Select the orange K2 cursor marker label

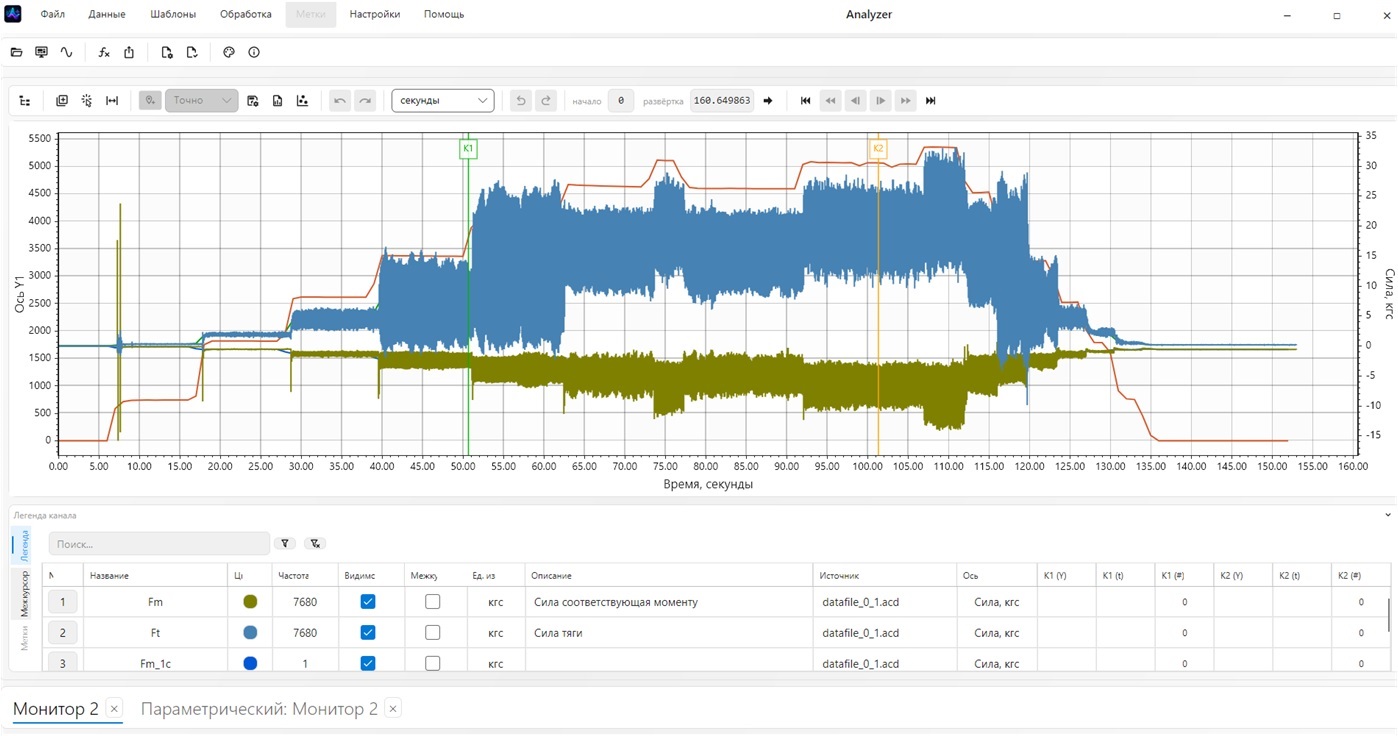click(x=878, y=149)
